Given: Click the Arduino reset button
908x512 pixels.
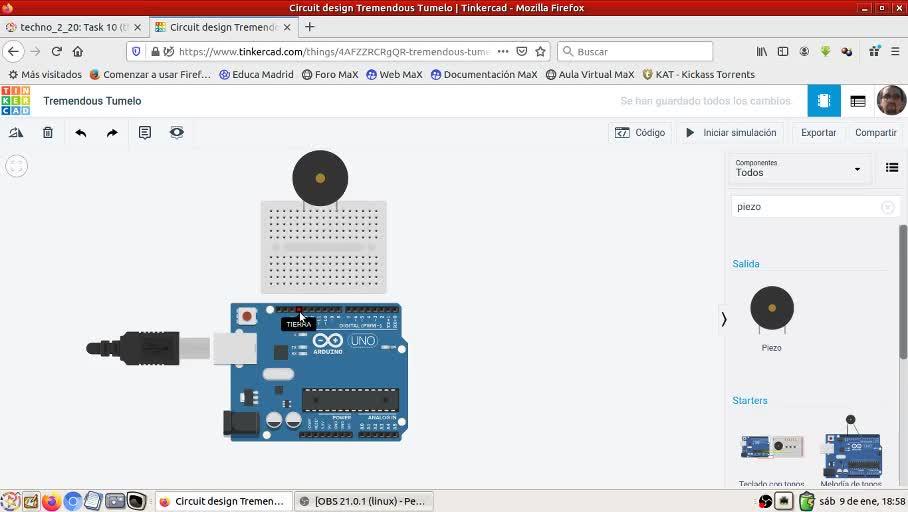Looking at the screenshot, I should (247, 316).
